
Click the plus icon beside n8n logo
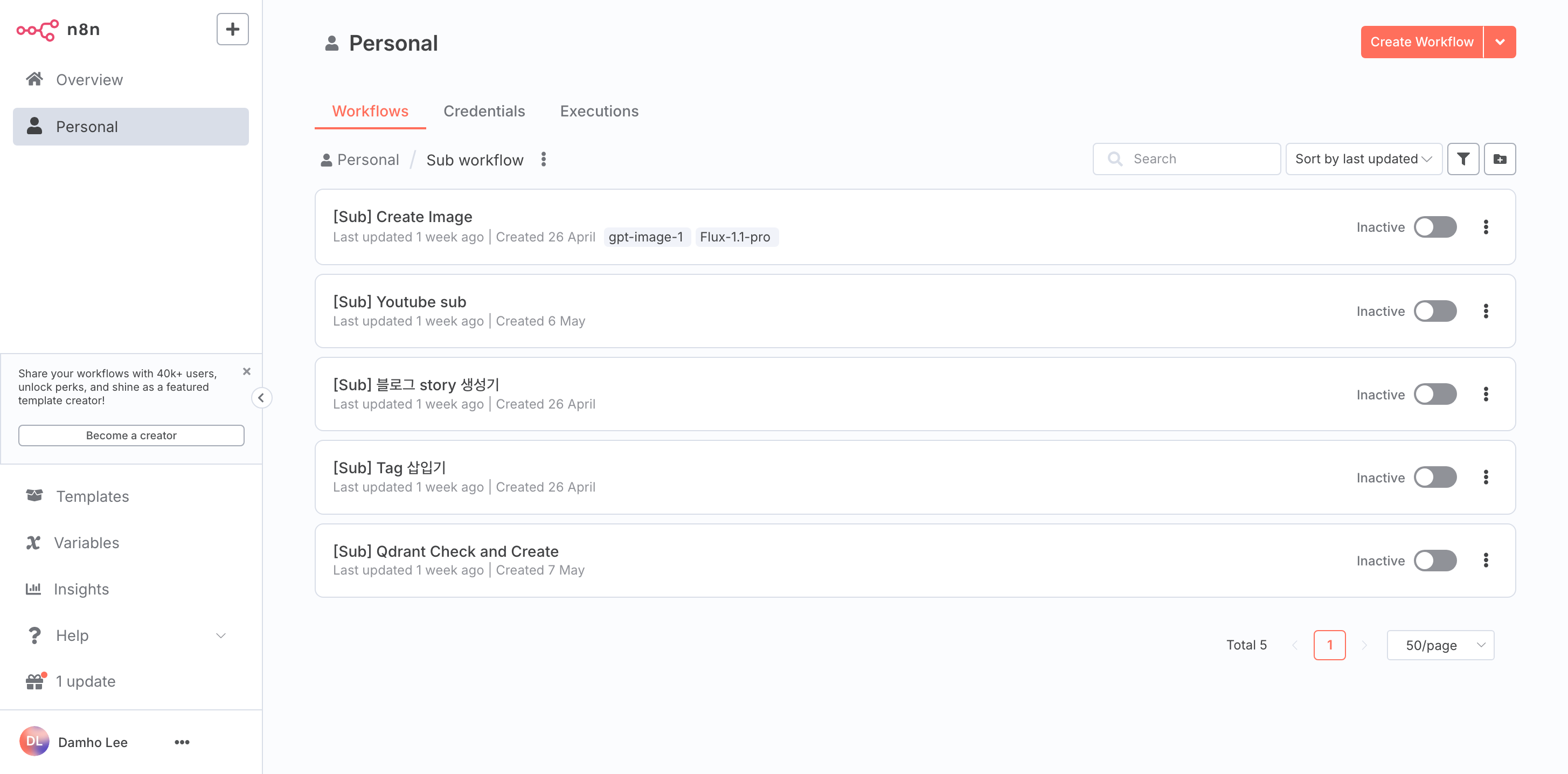233,29
